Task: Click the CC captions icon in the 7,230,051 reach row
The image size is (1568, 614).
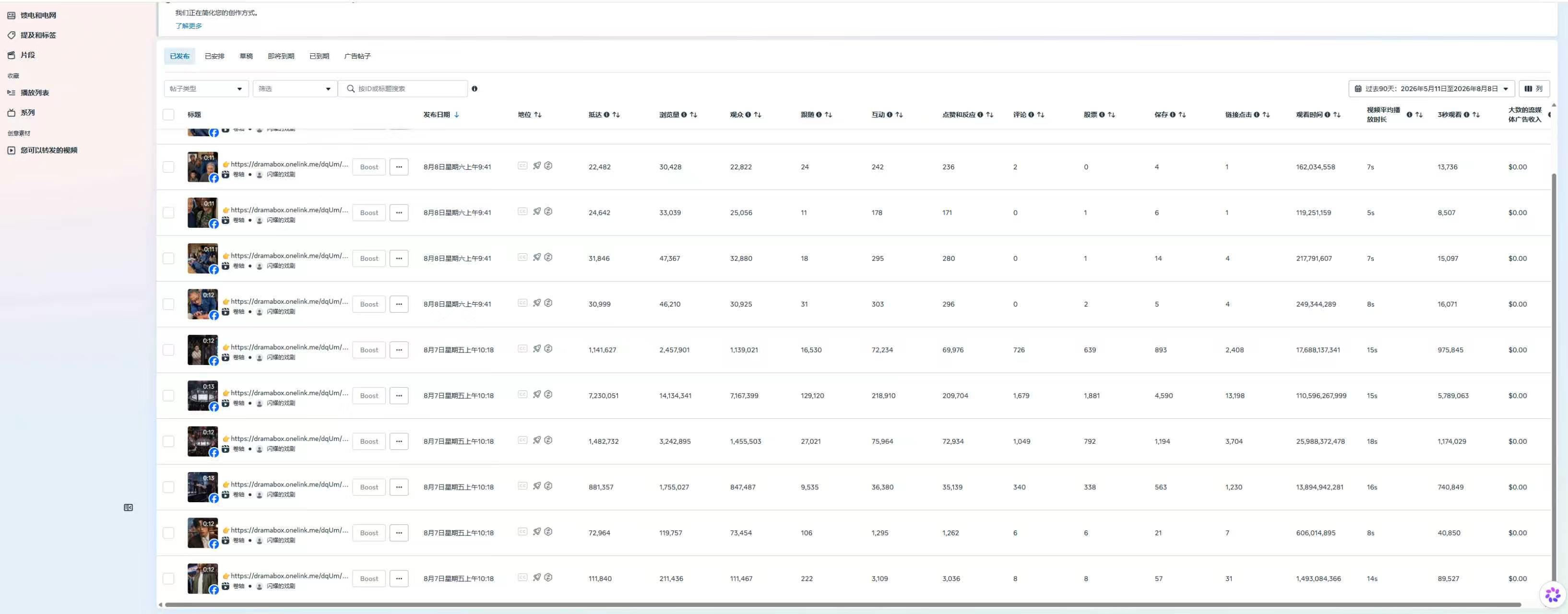Action: click(x=522, y=394)
